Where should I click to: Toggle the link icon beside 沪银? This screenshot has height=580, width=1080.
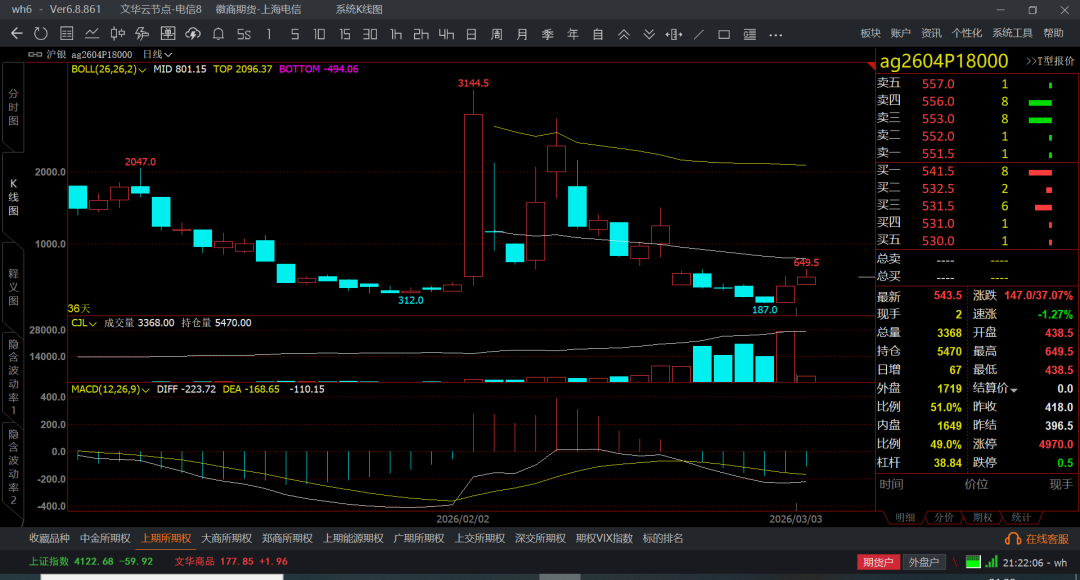point(35,54)
